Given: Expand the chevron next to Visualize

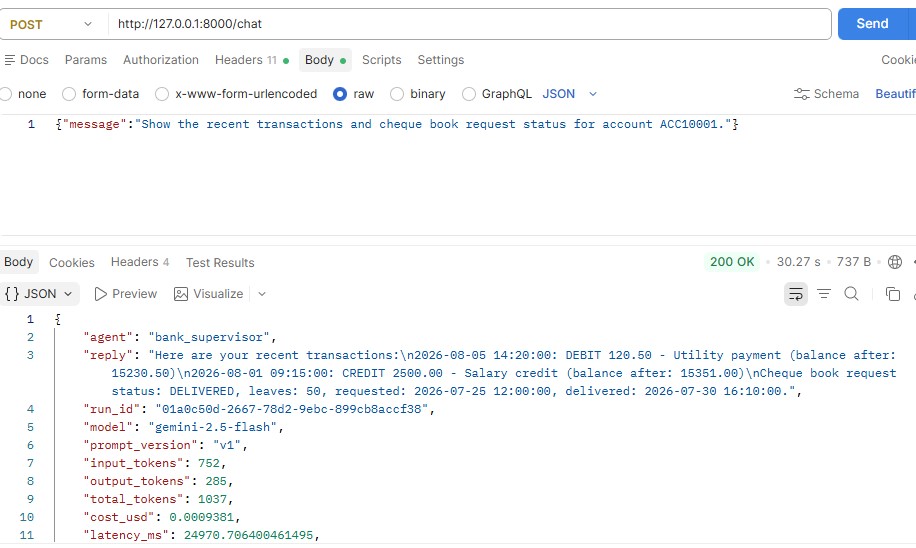Looking at the screenshot, I should pos(262,294).
